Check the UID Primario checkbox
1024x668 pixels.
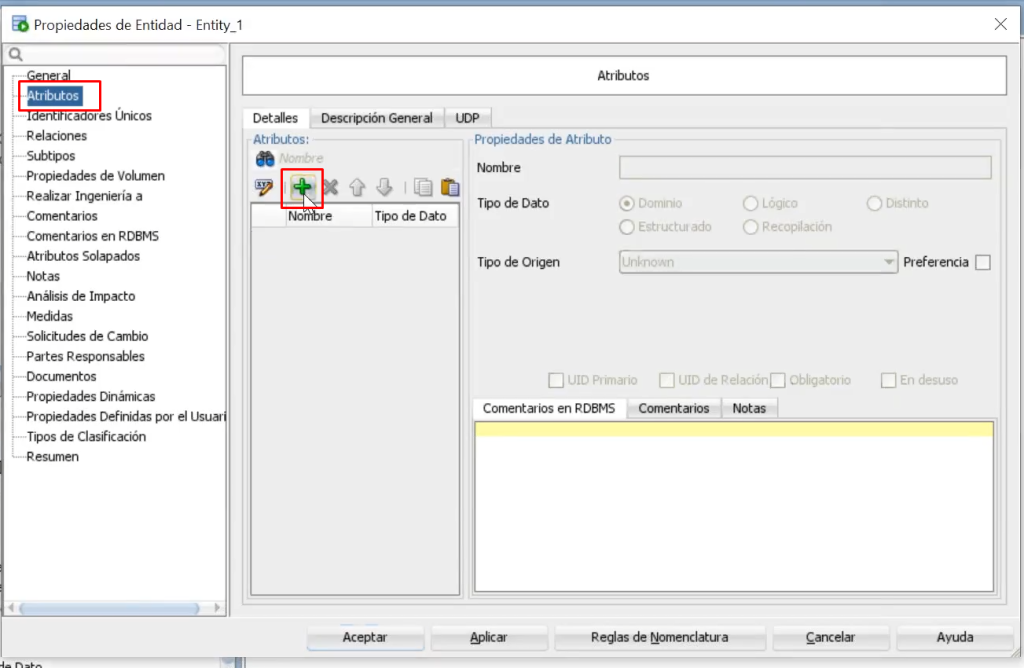coord(556,380)
